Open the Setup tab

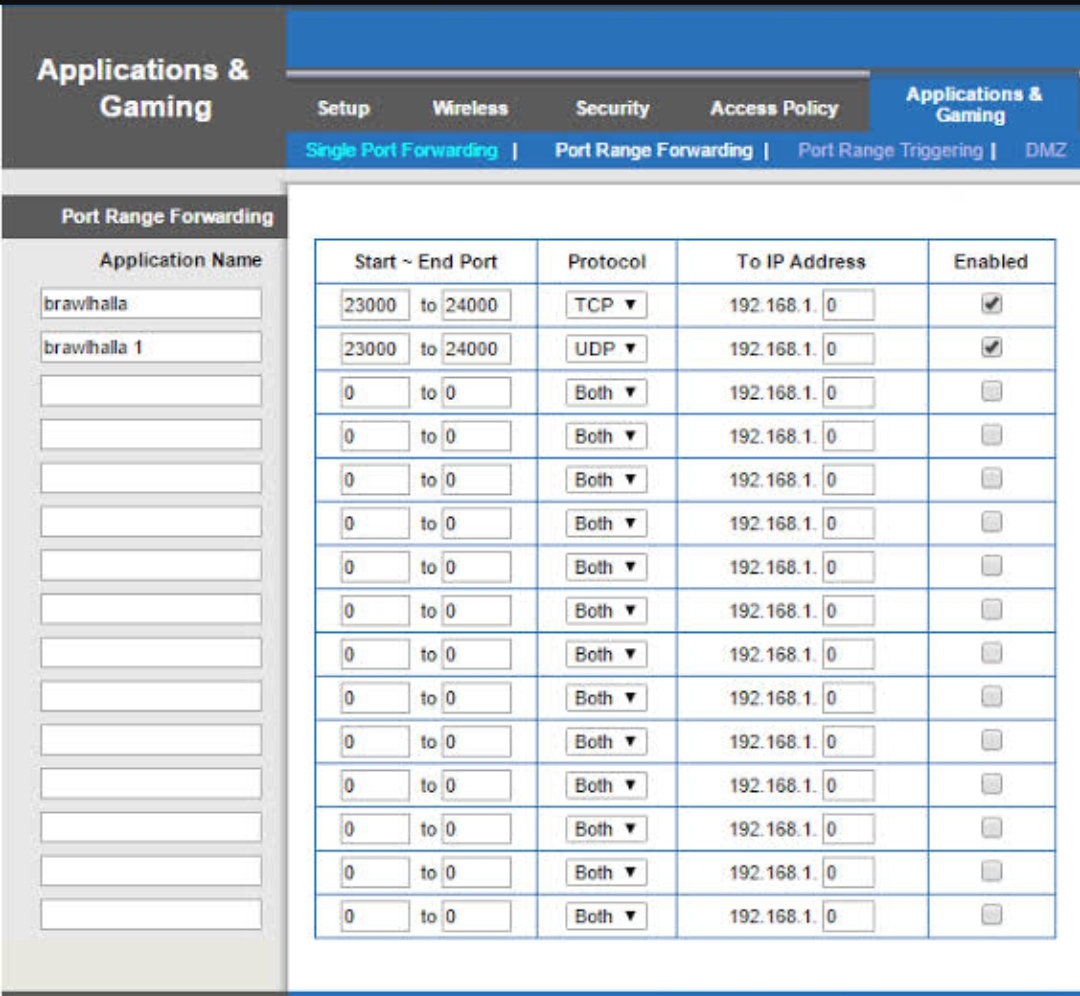point(343,108)
